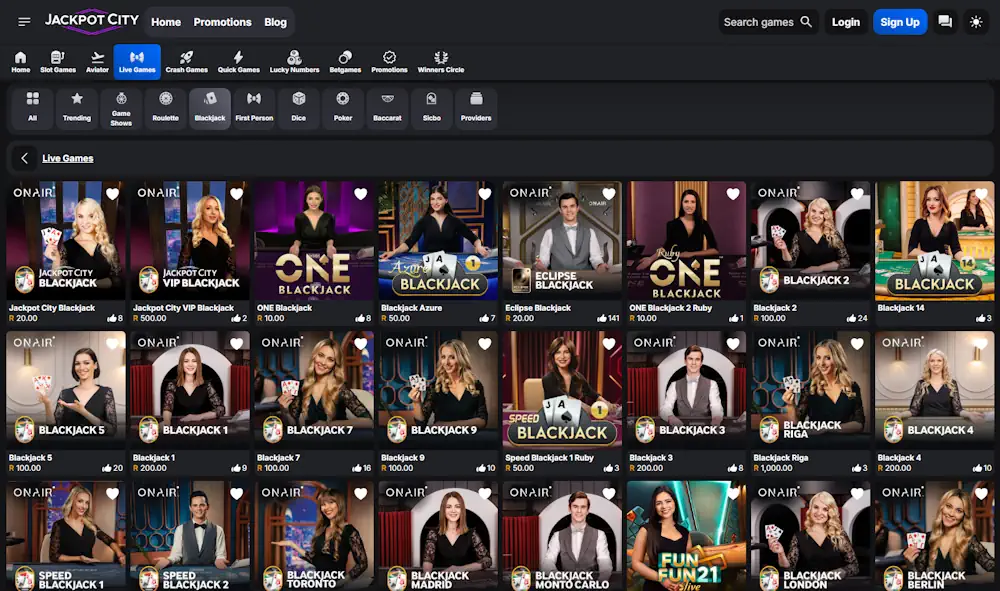The width and height of the screenshot is (1000, 591).
Task: Go back using the chevron arrow
Action: tap(25, 158)
